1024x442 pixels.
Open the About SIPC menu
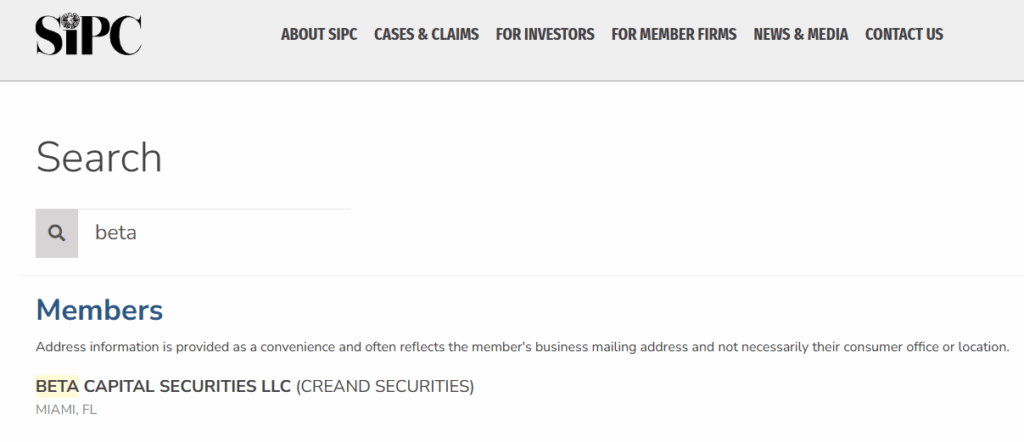point(319,34)
